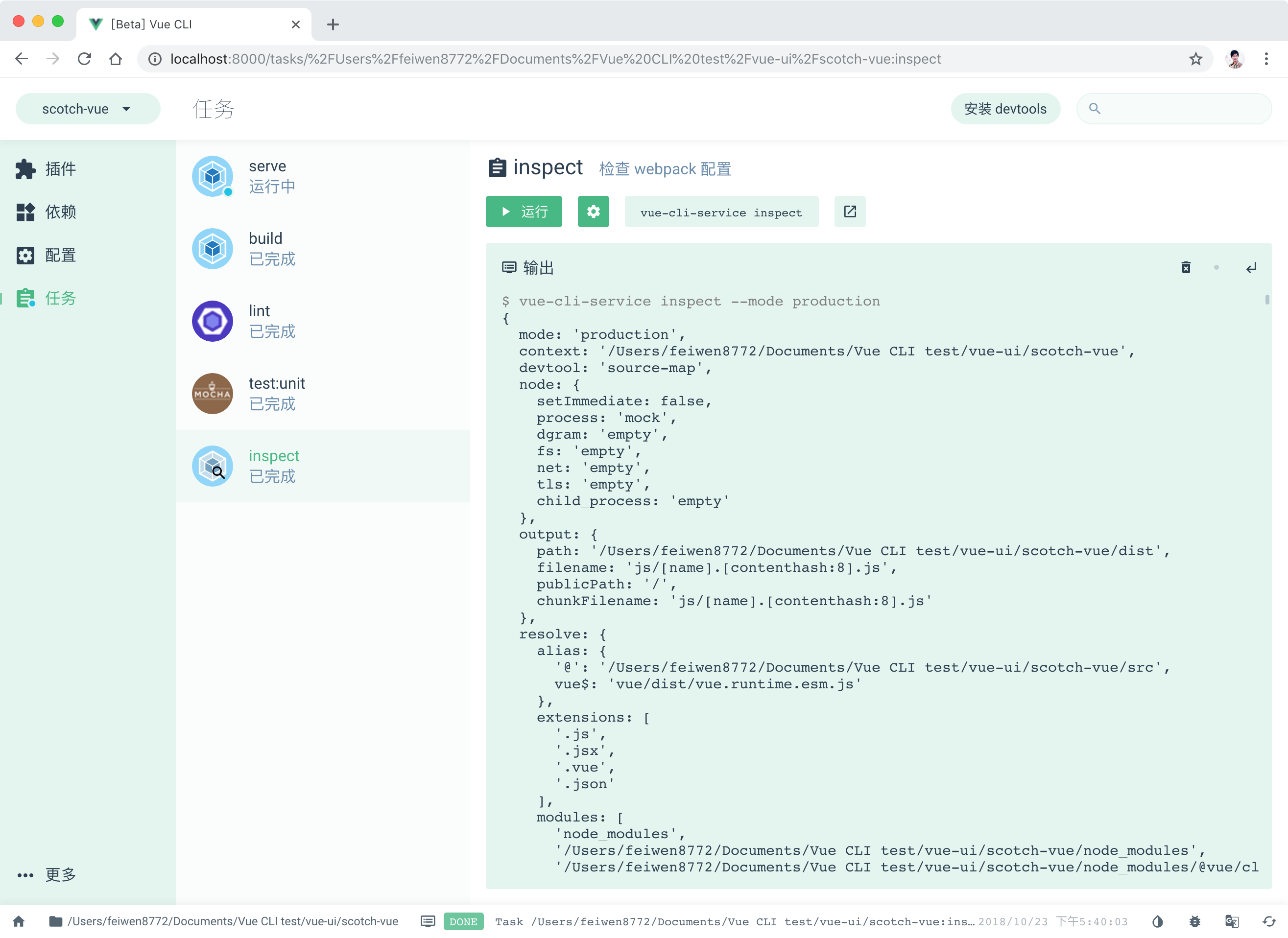
Task: Open task parameters gear button
Action: (x=594, y=212)
